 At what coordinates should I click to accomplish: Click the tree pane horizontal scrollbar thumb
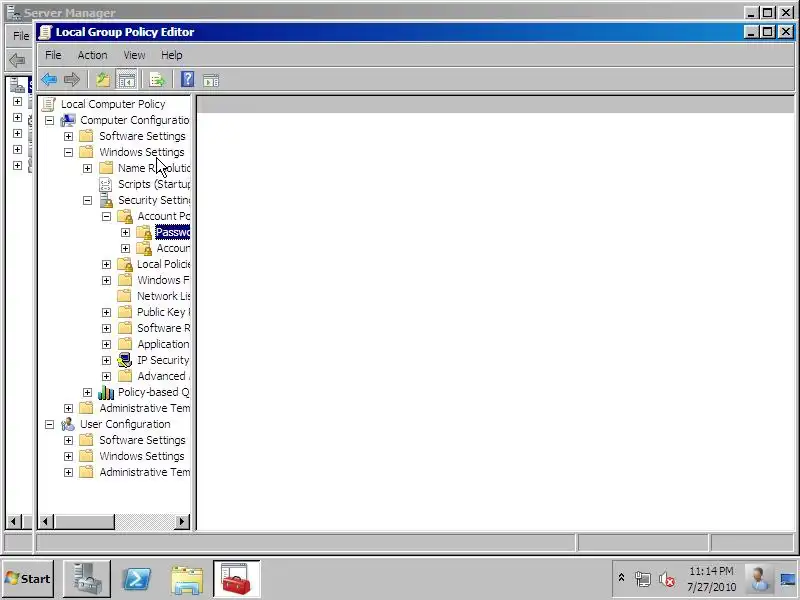(84, 521)
